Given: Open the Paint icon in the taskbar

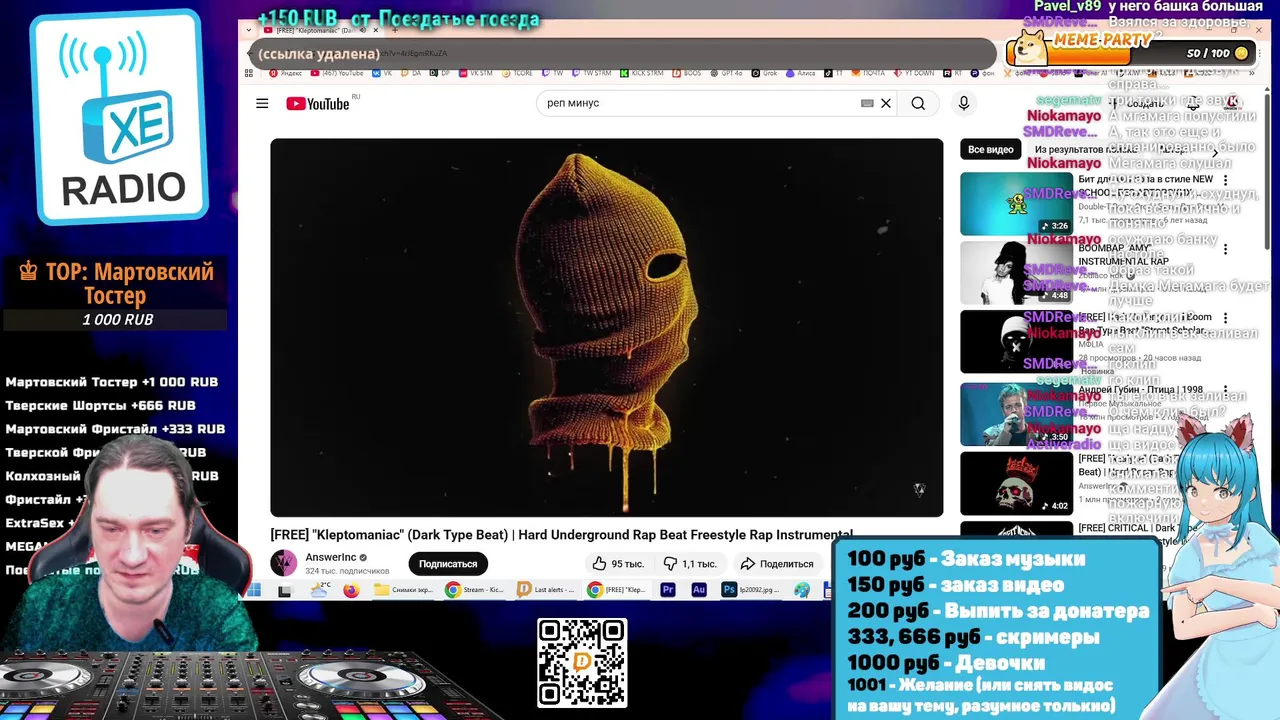Looking at the screenshot, I should pyautogui.click(x=802, y=590).
